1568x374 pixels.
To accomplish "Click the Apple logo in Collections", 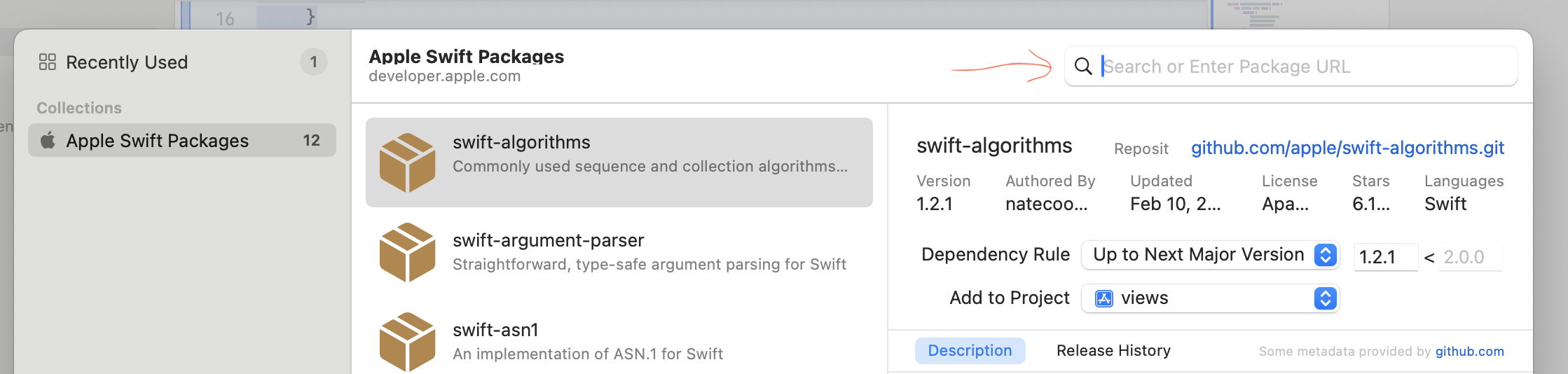I will (48, 141).
